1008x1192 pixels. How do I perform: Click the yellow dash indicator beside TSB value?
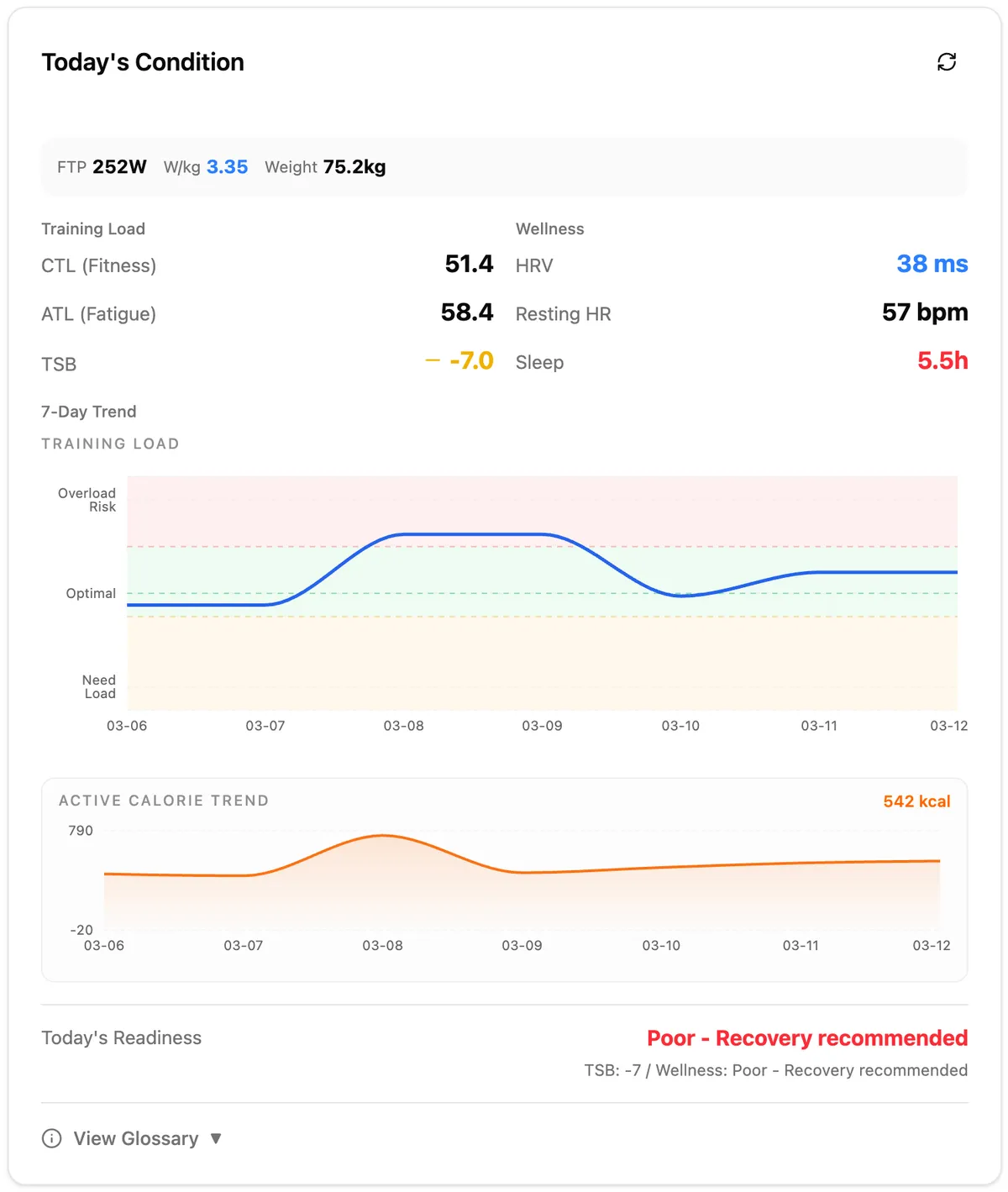click(x=433, y=360)
